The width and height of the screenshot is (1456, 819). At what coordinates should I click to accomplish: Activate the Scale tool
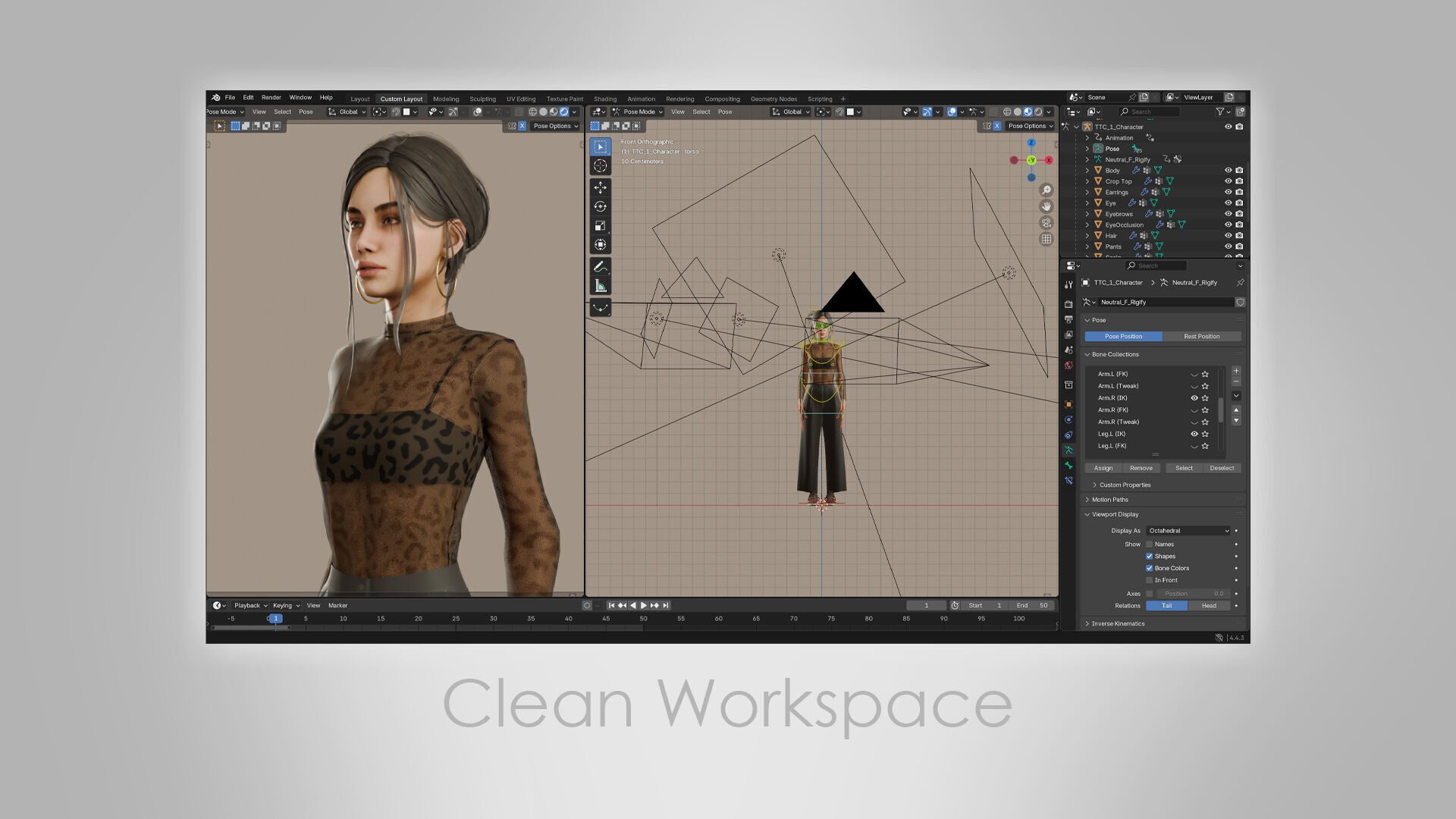[x=600, y=225]
